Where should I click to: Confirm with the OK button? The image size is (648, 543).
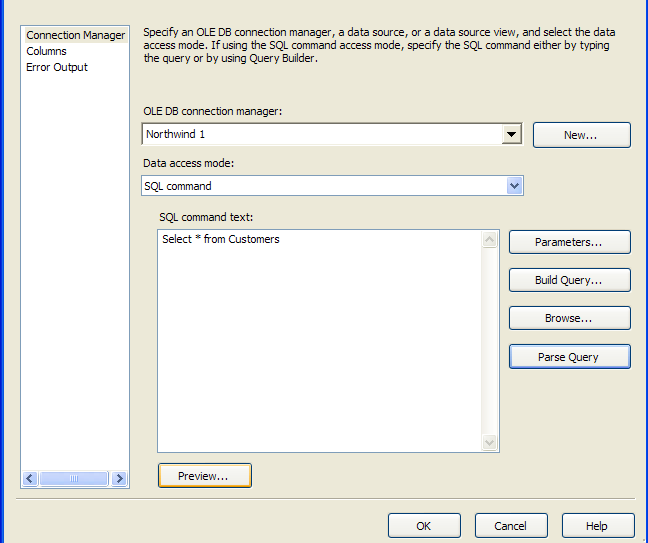tap(424, 526)
